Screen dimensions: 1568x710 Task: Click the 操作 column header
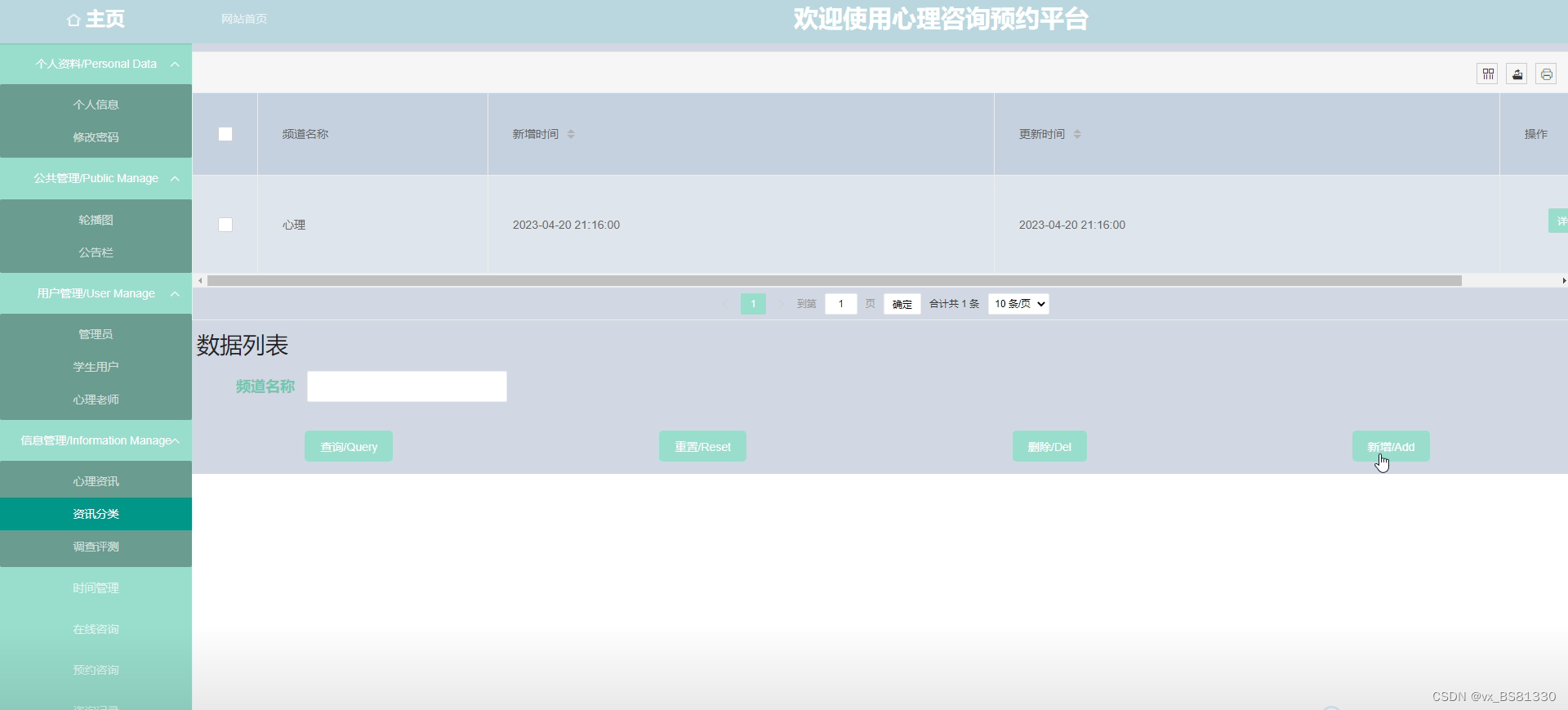point(1536,134)
